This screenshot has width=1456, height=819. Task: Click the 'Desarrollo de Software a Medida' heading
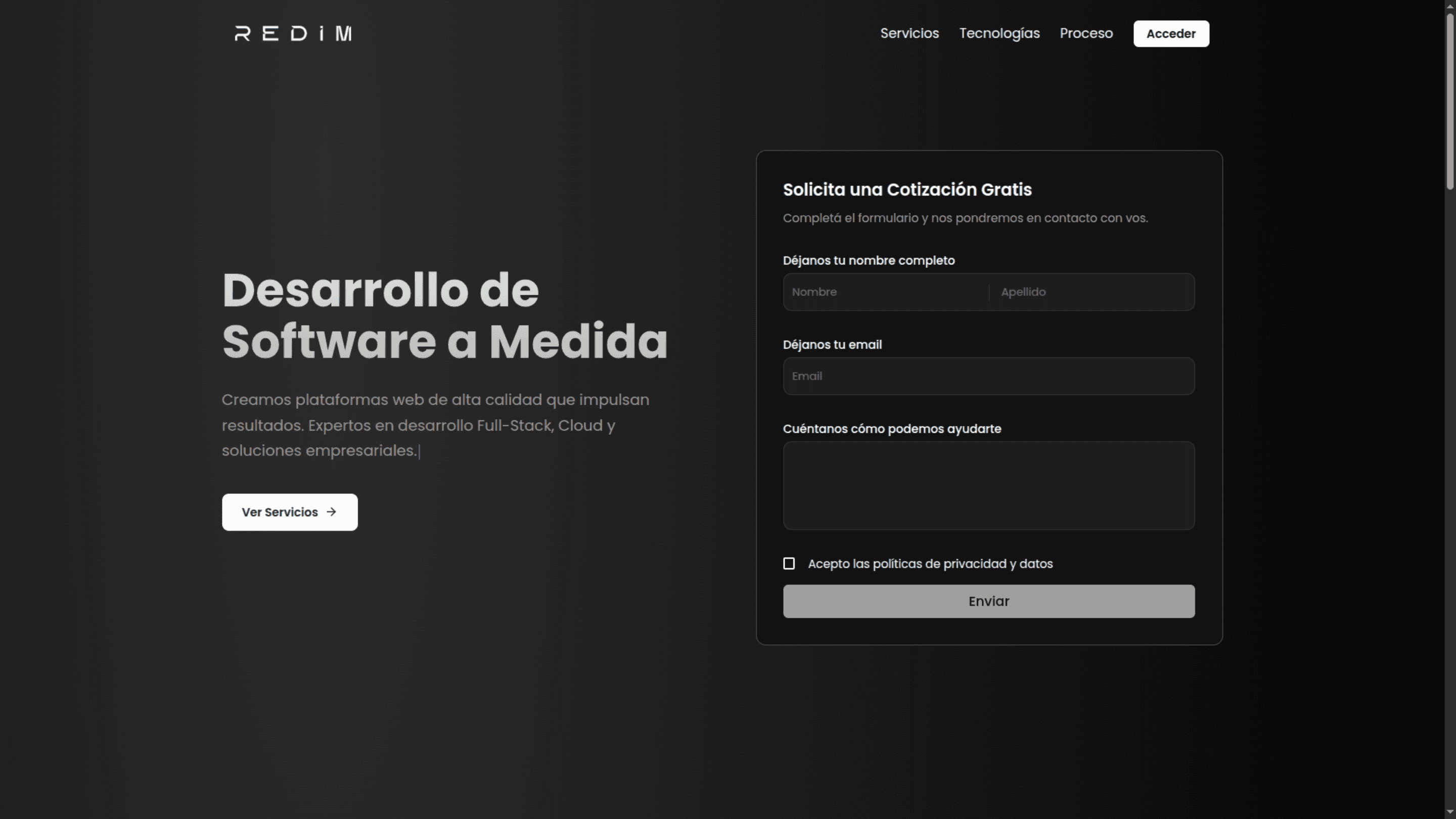[x=445, y=315]
